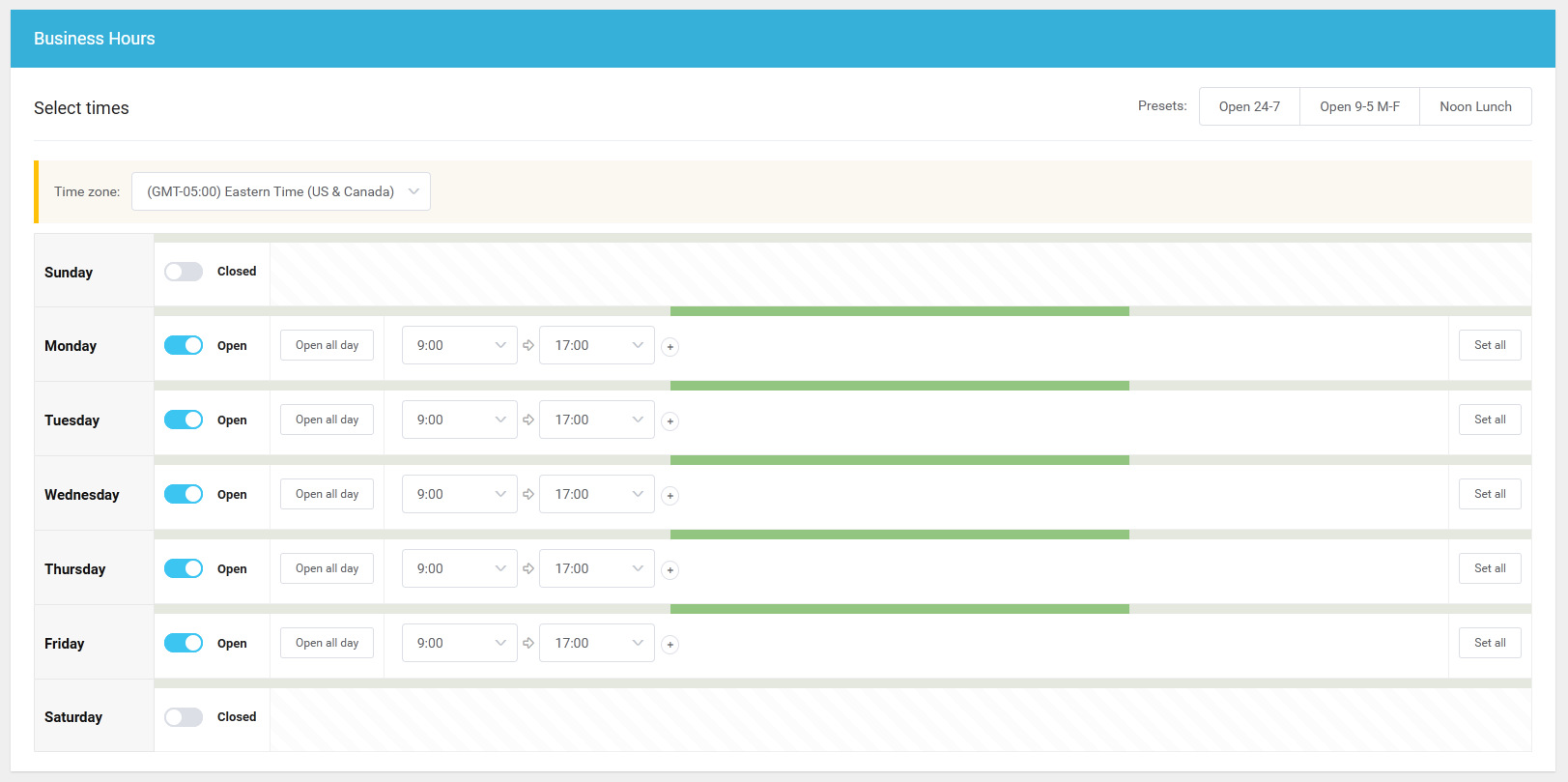Image resolution: width=1568 pixels, height=782 pixels.
Task: Turn off the Monday open switch
Action: tap(184, 345)
